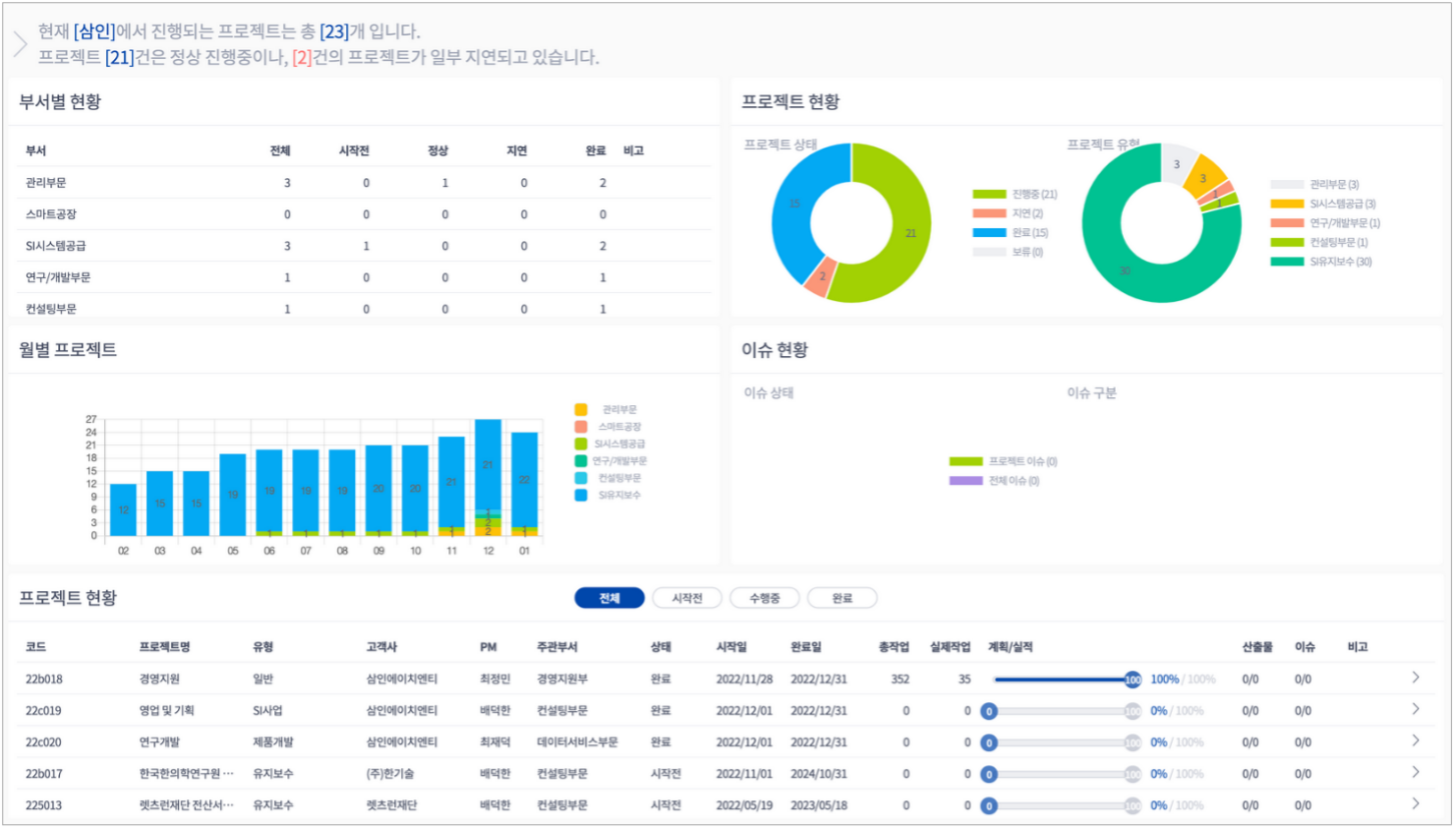Open row arrow for project 225013
The width and height of the screenshot is (1456, 829).
point(1415,803)
